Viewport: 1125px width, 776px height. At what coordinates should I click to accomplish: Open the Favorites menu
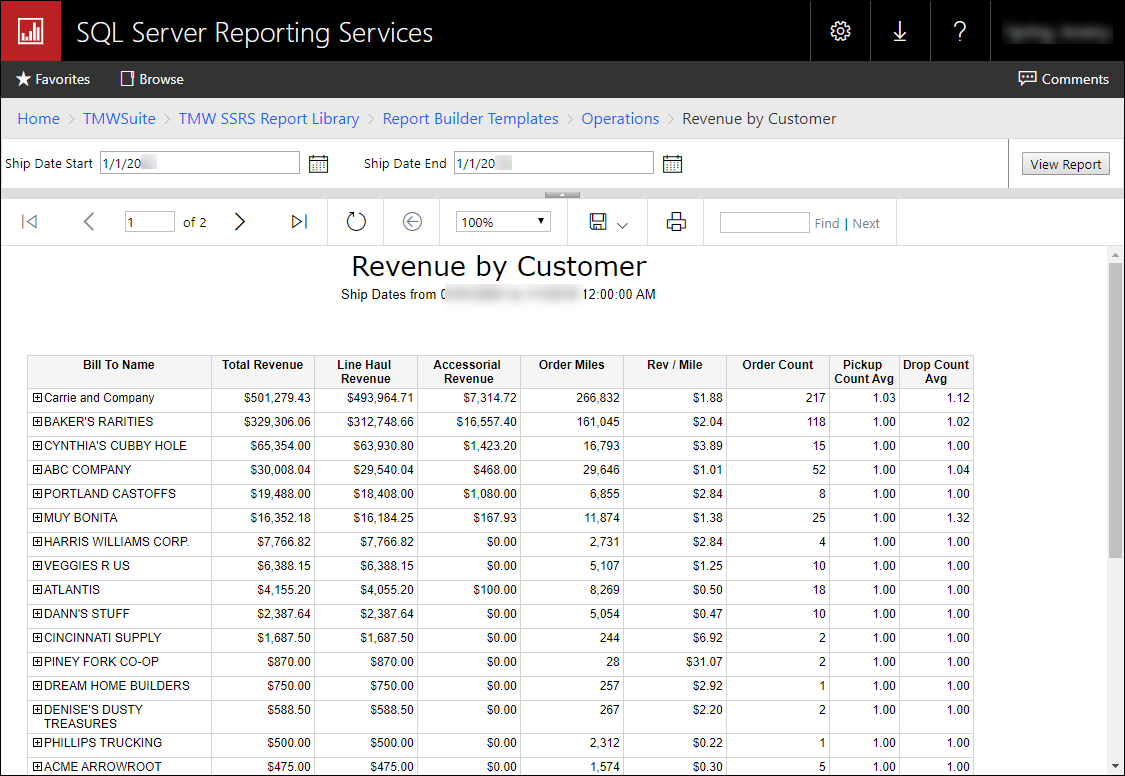53,79
